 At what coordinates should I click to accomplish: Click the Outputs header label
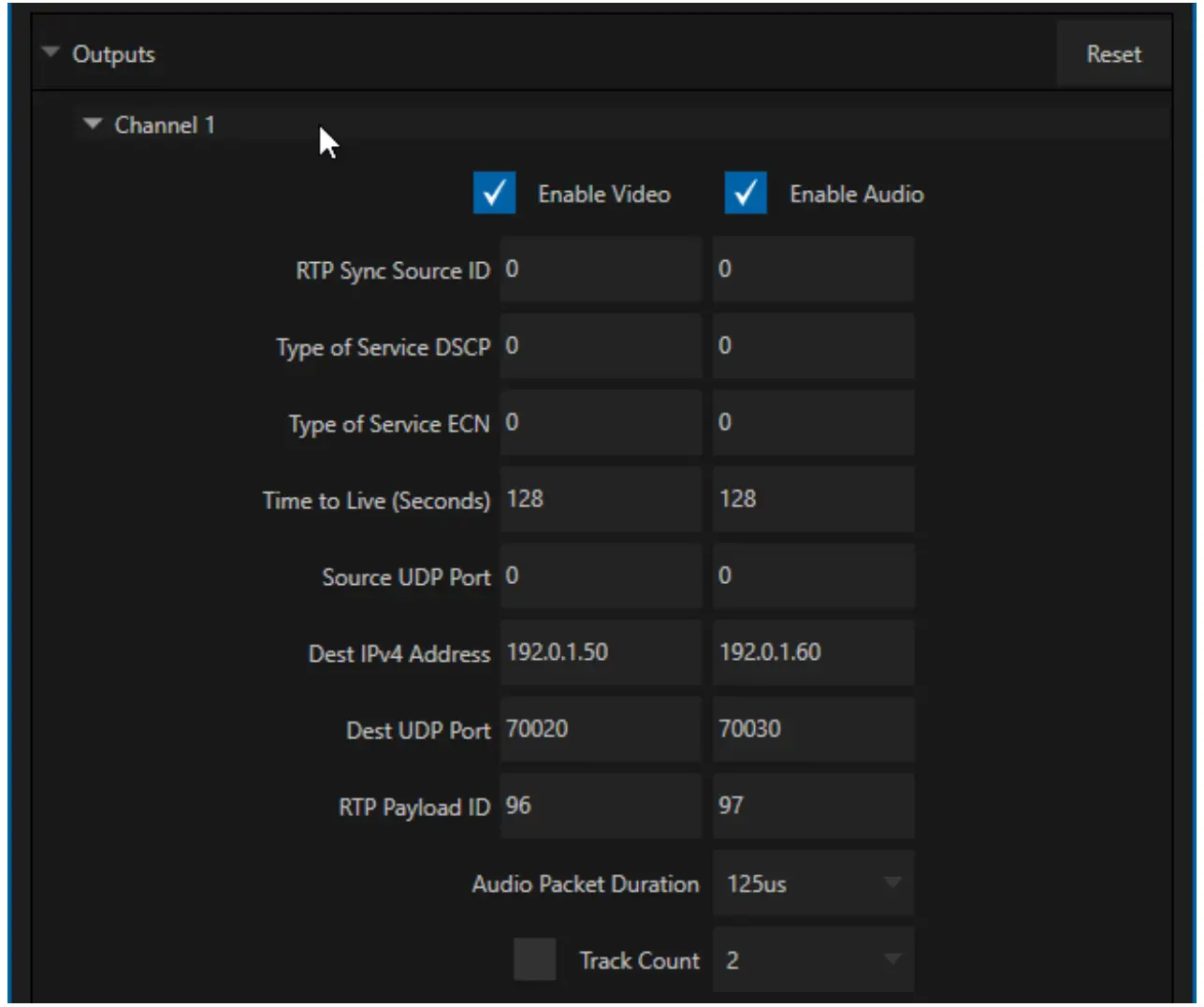[x=112, y=54]
